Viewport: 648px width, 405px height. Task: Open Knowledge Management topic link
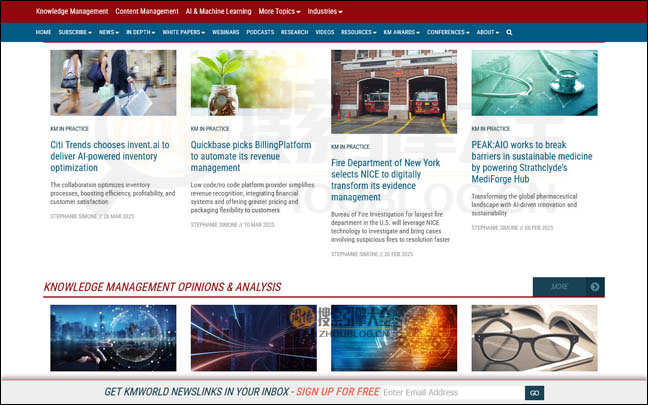(x=72, y=11)
